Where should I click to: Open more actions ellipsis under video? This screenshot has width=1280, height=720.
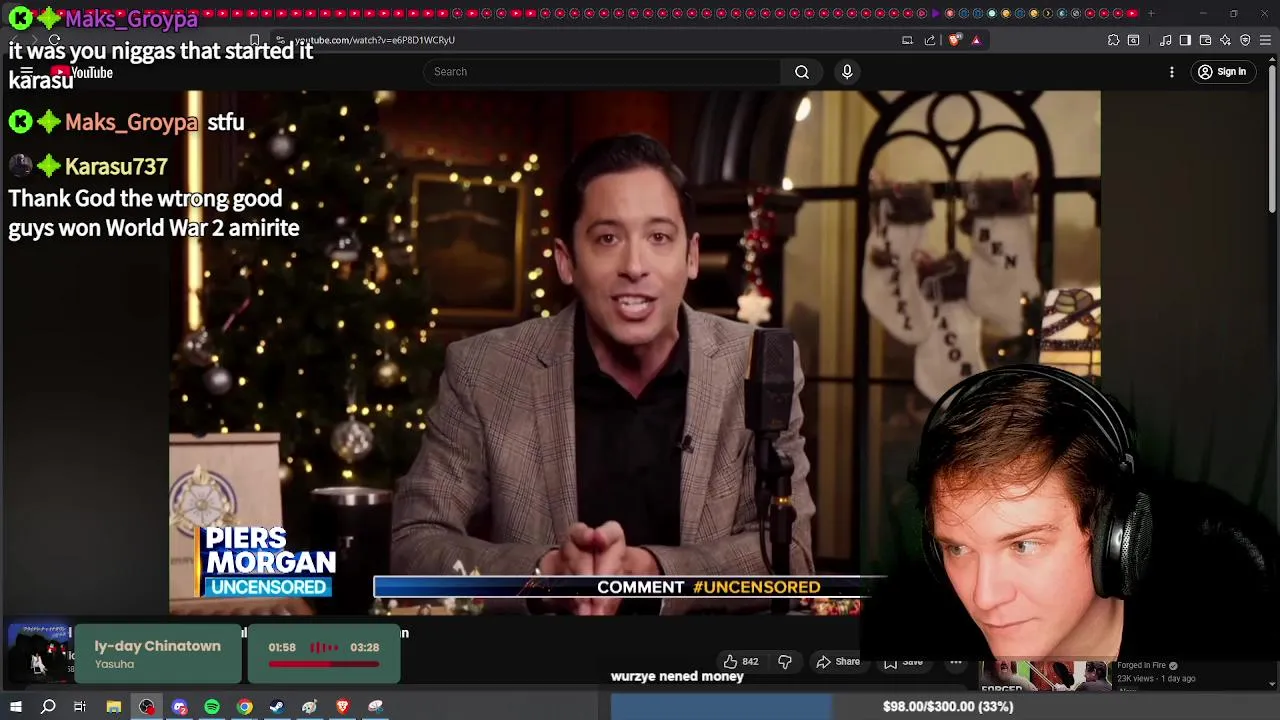(956, 662)
